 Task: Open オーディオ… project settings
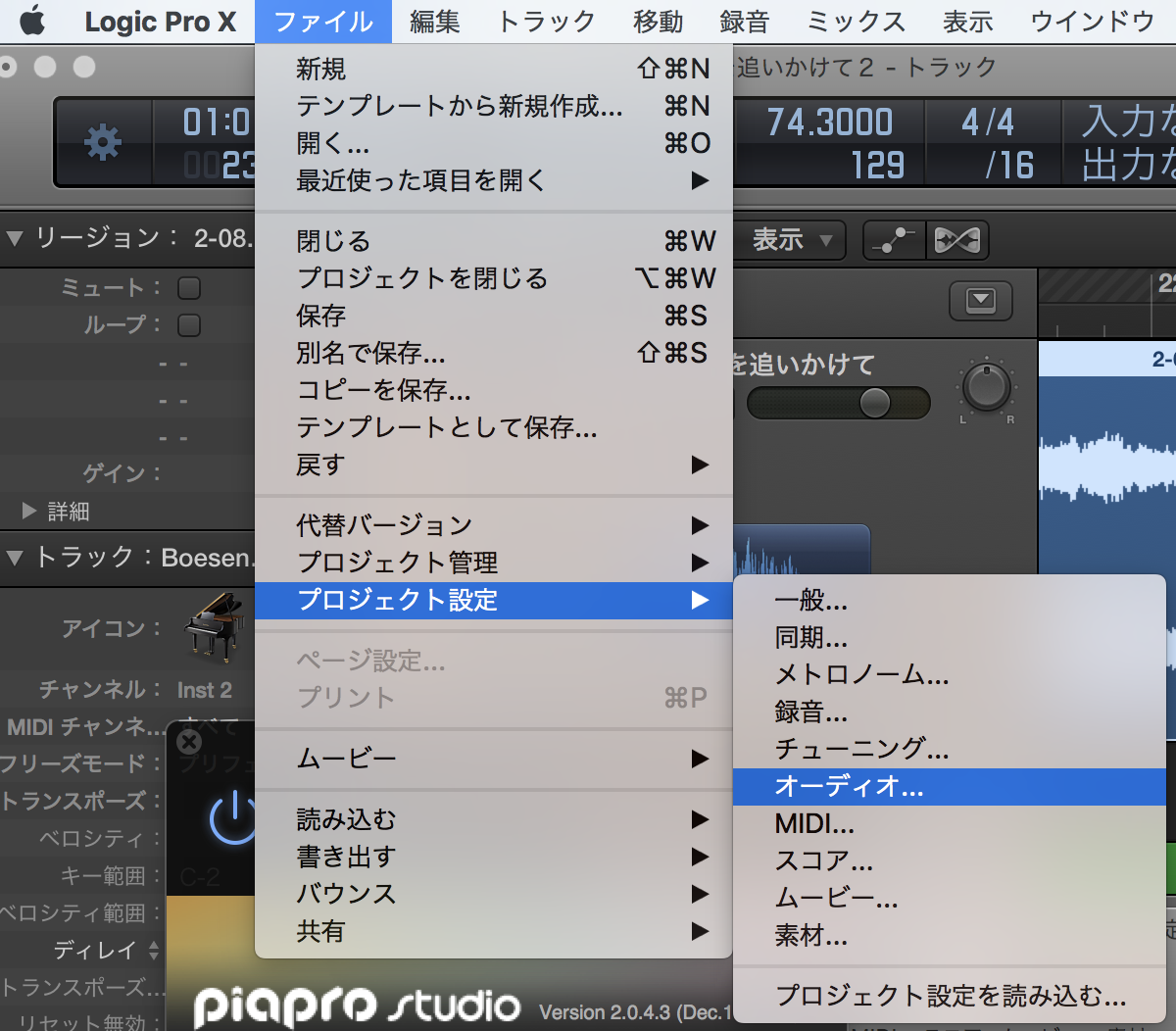[950, 786]
